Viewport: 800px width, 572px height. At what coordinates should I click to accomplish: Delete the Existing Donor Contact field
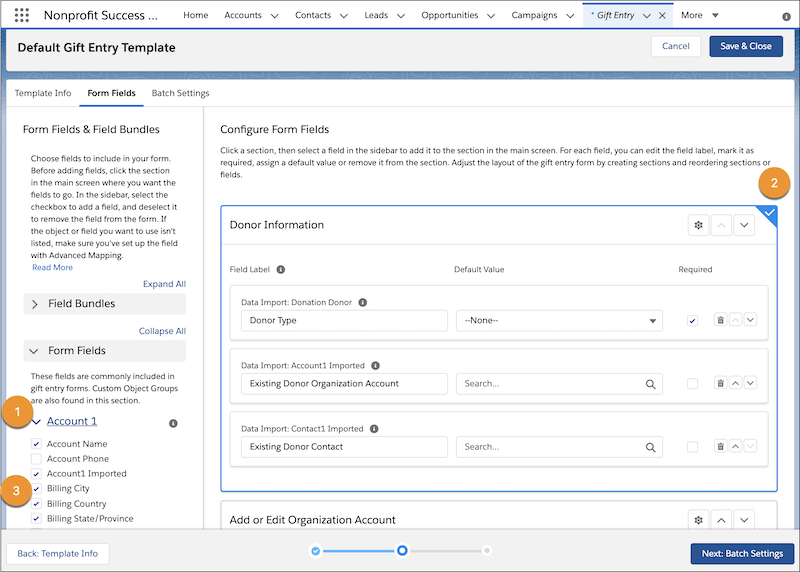point(720,446)
